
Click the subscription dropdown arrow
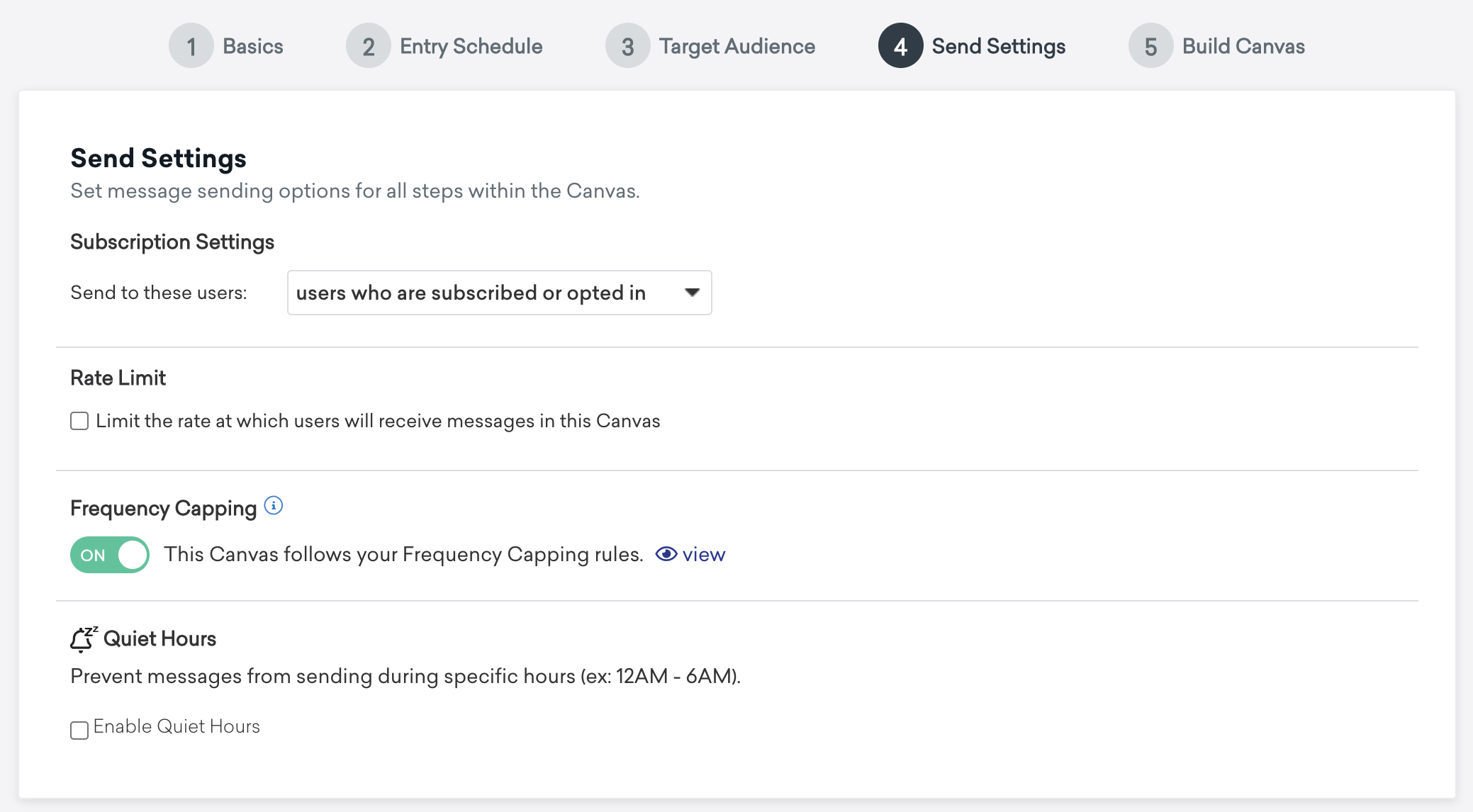coord(692,293)
